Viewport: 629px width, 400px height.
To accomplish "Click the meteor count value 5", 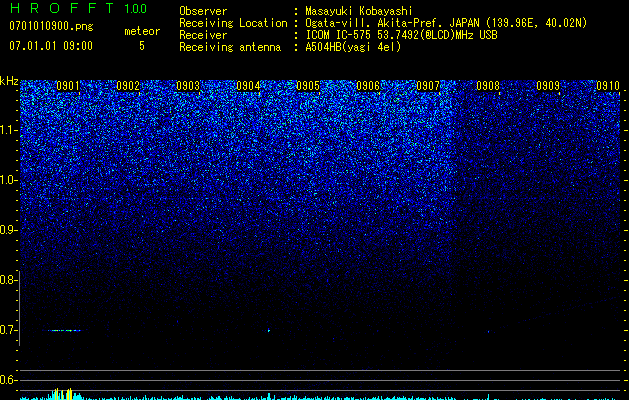I will tap(142, 46).
